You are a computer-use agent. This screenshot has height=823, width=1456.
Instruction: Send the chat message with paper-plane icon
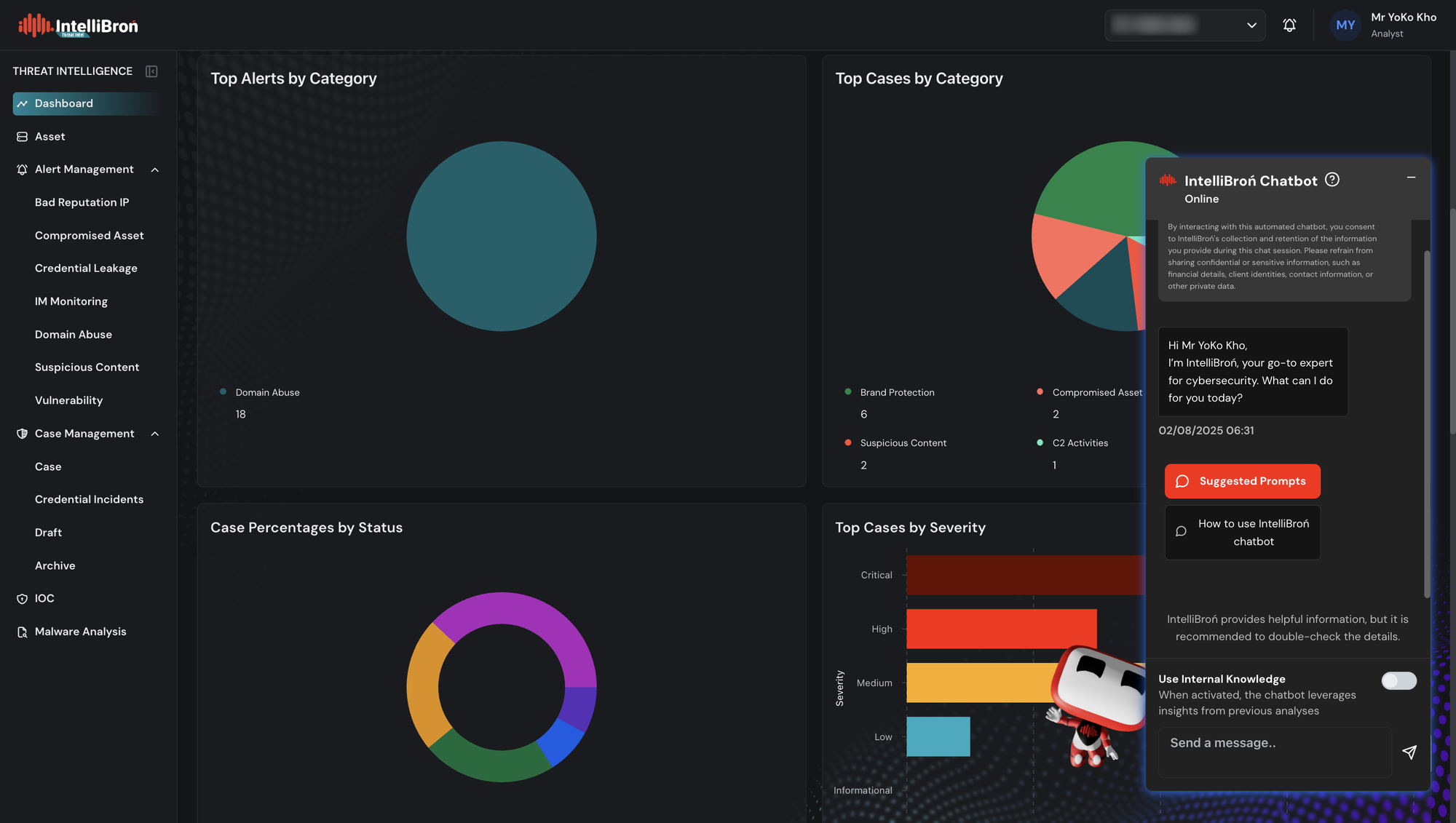1409,752
